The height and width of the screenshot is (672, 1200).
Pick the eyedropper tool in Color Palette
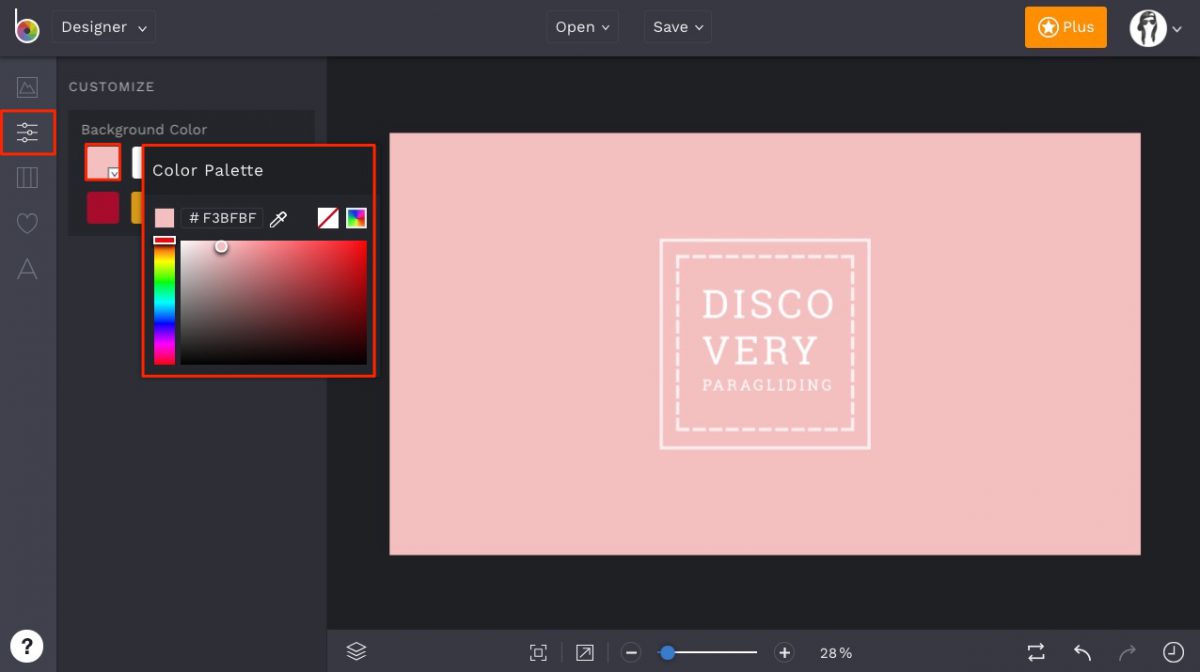pos(279,218)
